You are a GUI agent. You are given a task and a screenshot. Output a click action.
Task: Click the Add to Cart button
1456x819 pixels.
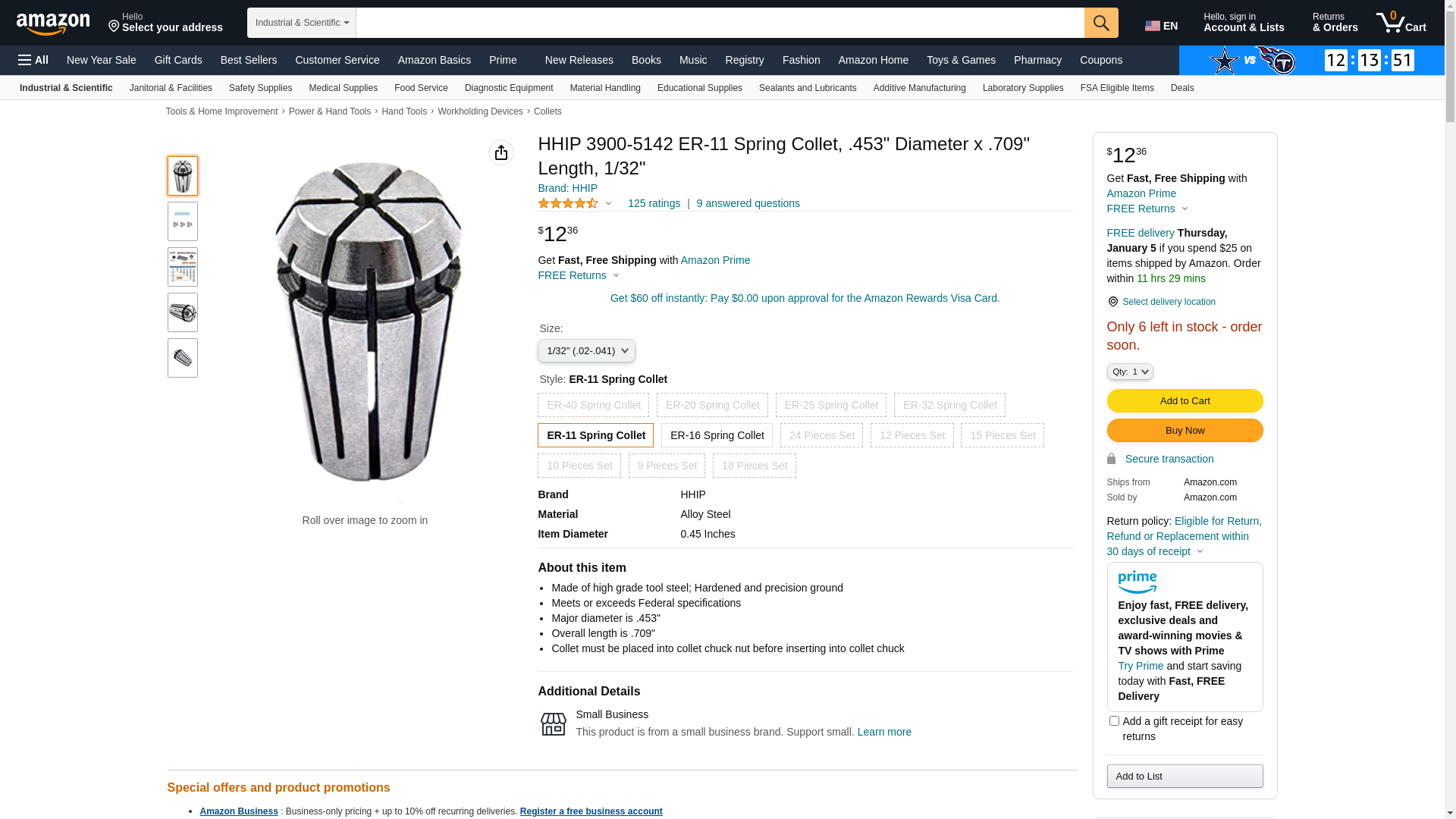pyautogui.click(x=1185, y=401)
